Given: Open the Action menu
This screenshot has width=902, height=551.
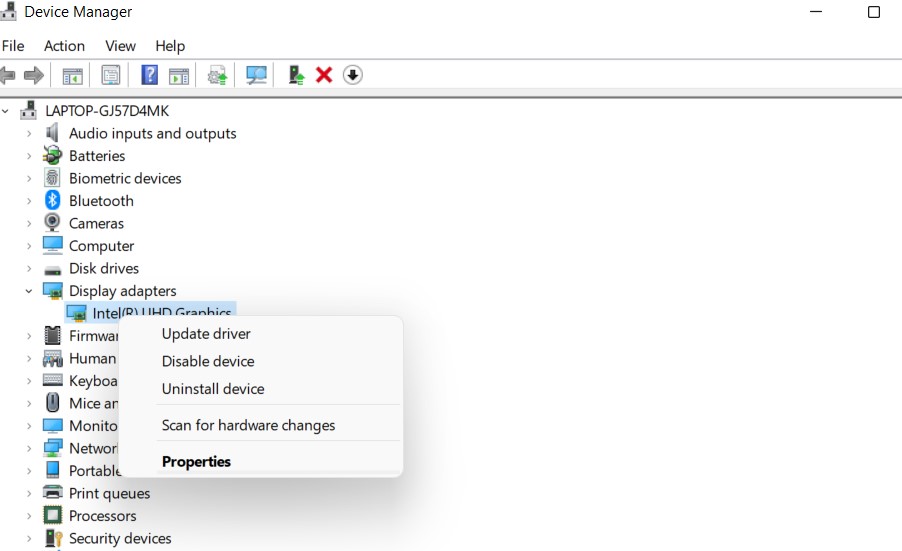Looking at the screenshot, I should (x=64, y=46).
